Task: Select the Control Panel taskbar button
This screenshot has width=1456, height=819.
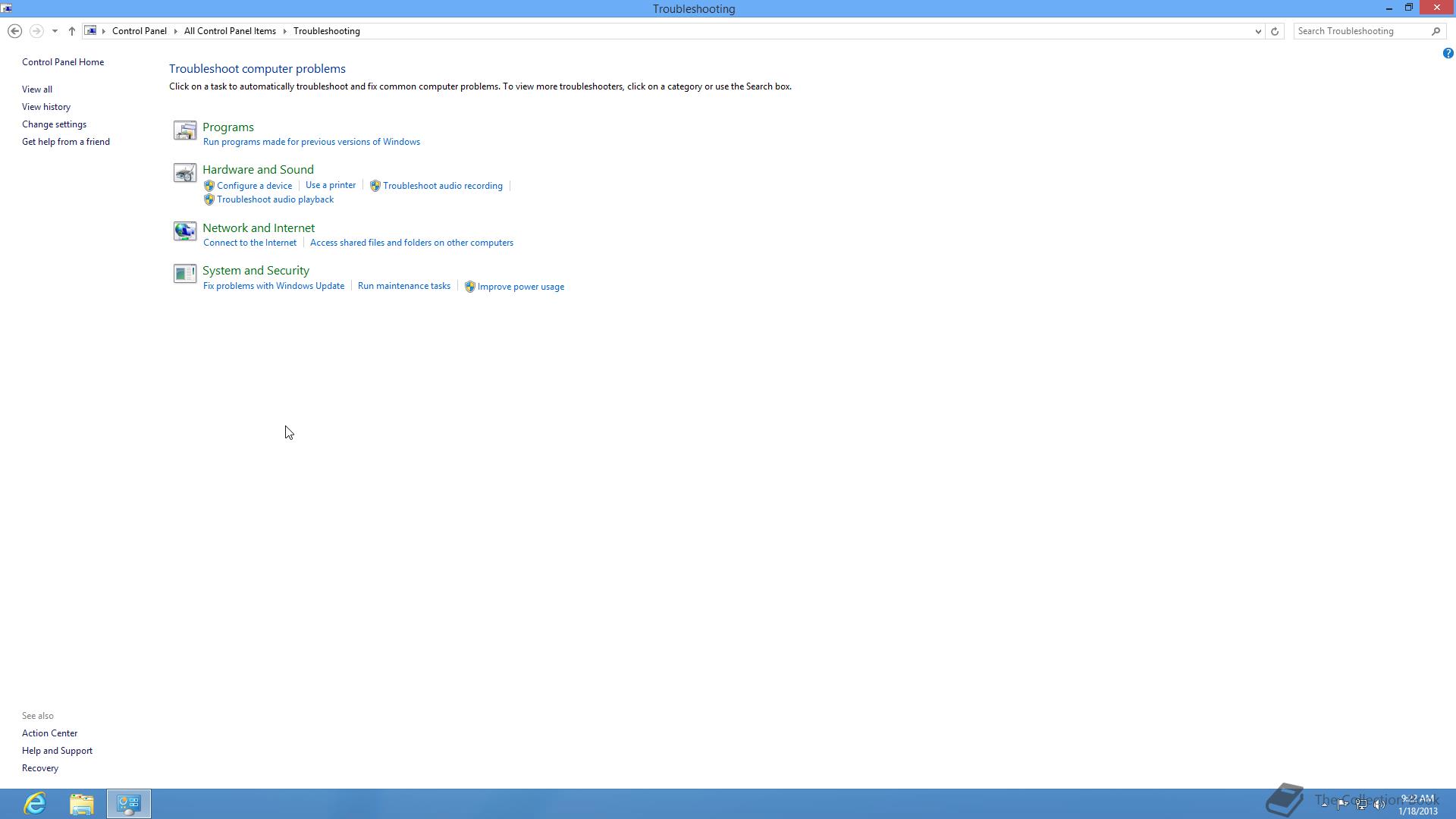Action: click(129, 804)
